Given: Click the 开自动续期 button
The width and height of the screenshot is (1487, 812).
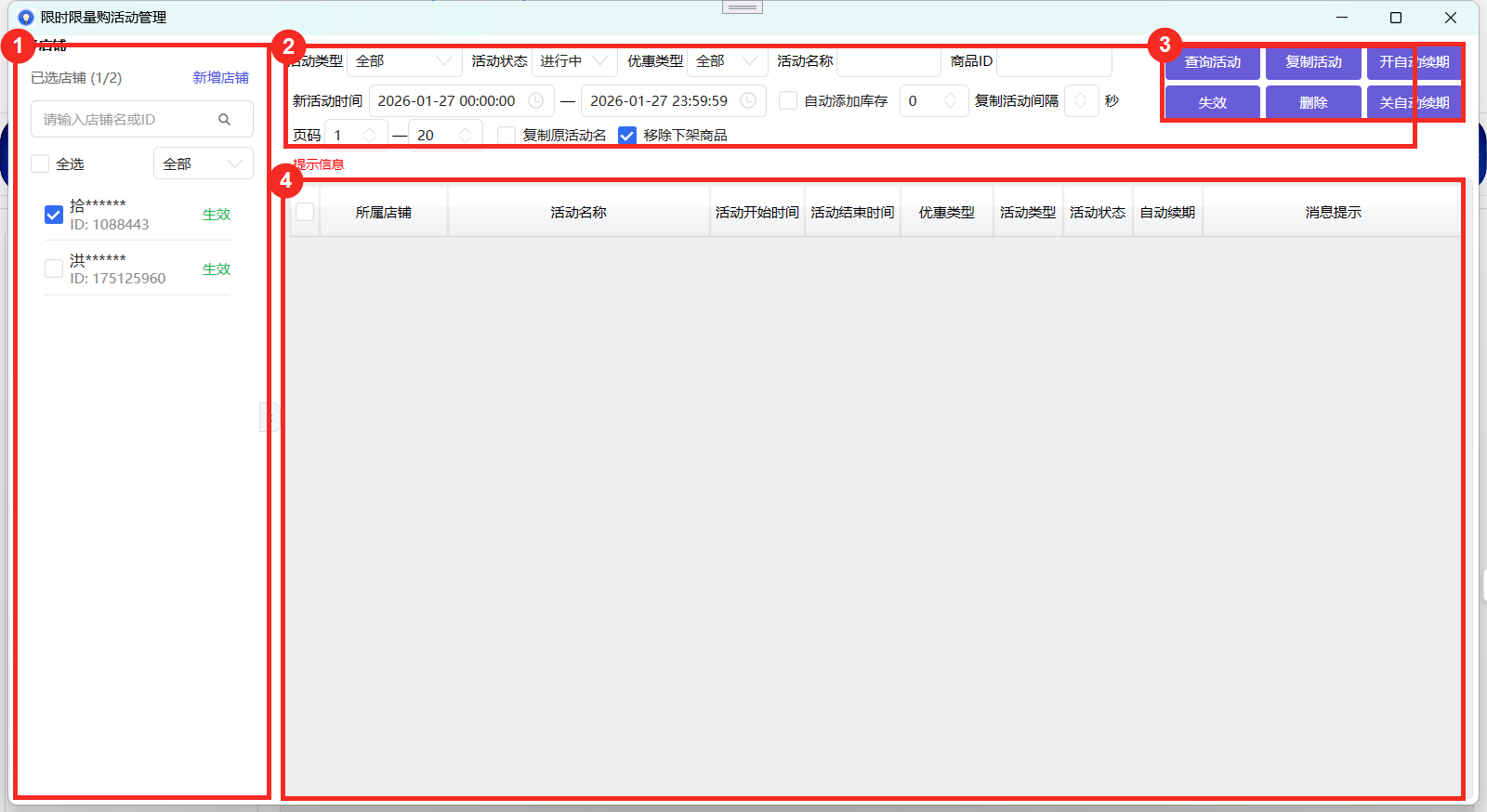Looking at the screenshot, I should tap(1414, 62).
